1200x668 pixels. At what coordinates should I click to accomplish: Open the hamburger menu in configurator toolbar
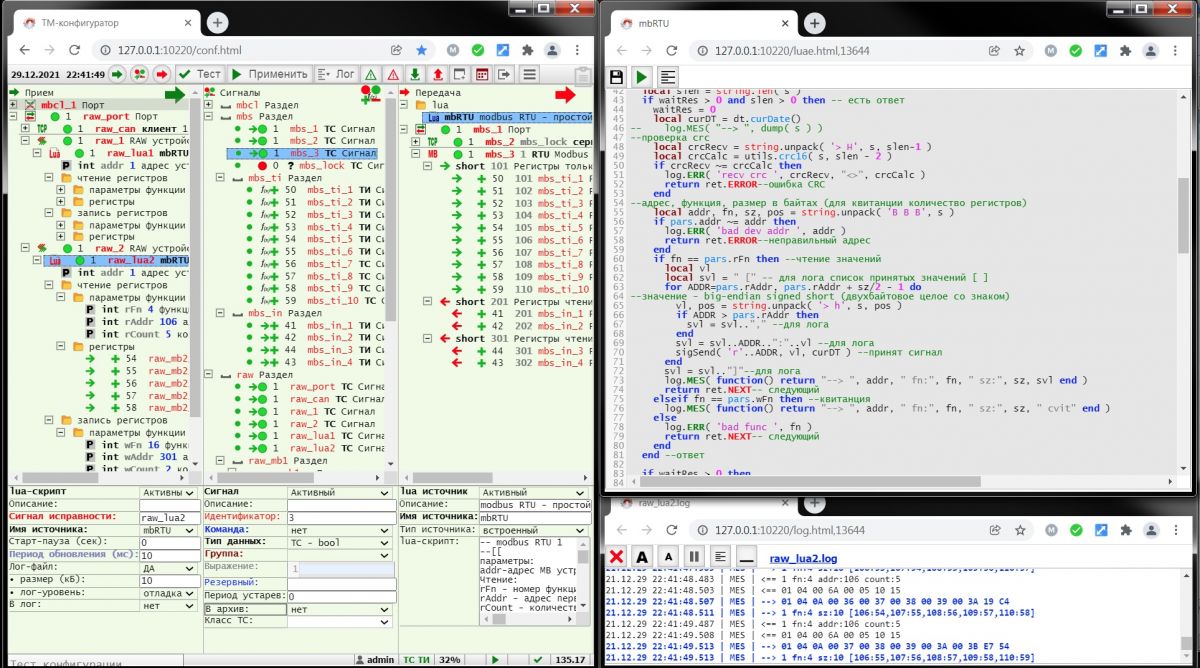click(x=529, y=74)
